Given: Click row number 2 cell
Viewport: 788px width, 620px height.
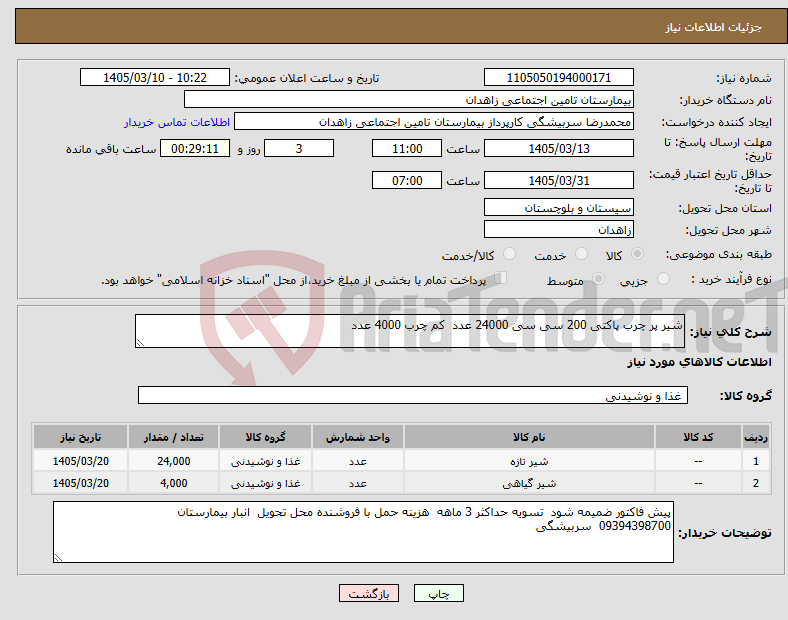Looking at the screenshot, I should coord(755,483).
